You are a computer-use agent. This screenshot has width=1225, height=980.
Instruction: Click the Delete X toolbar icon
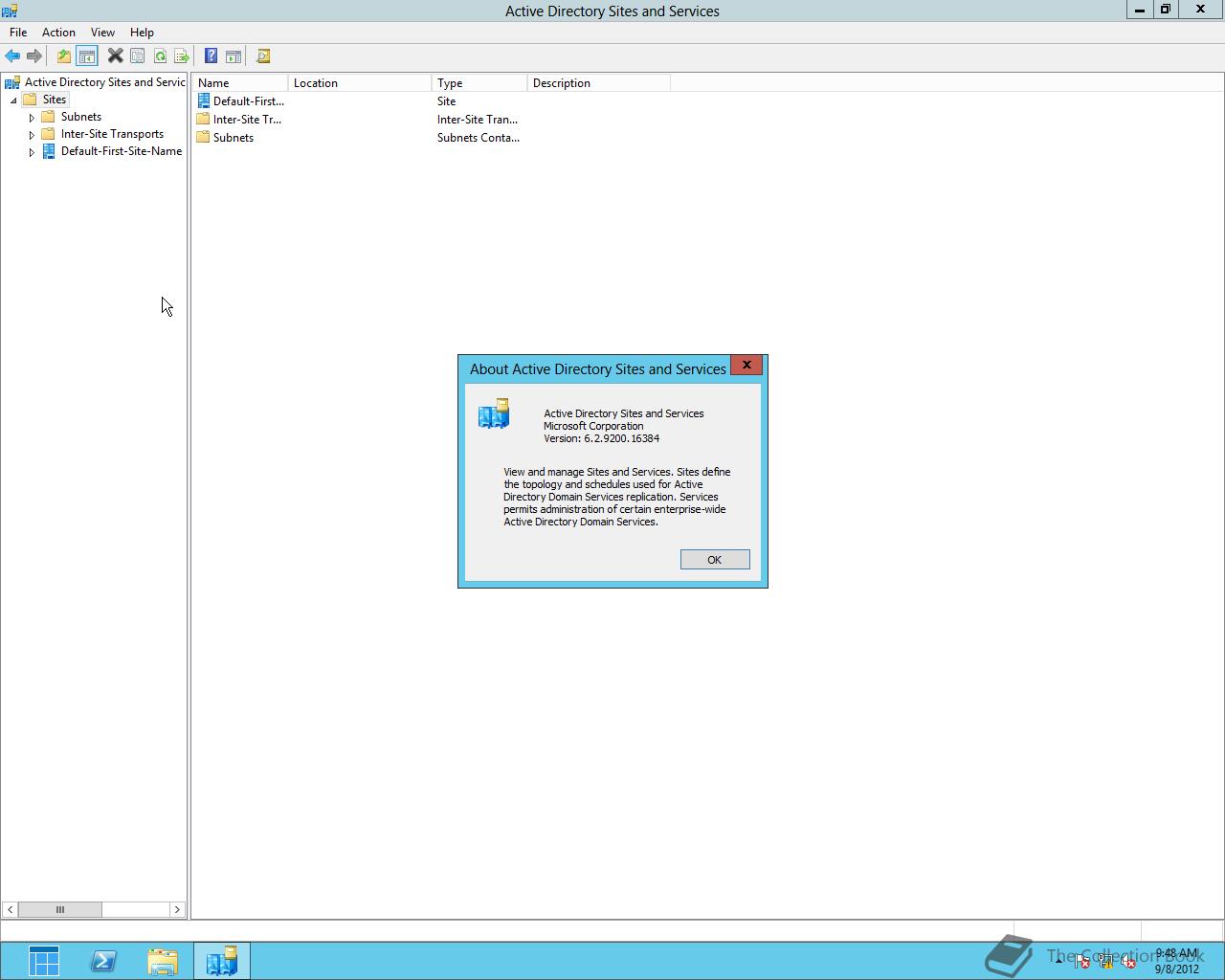point(115,56)
